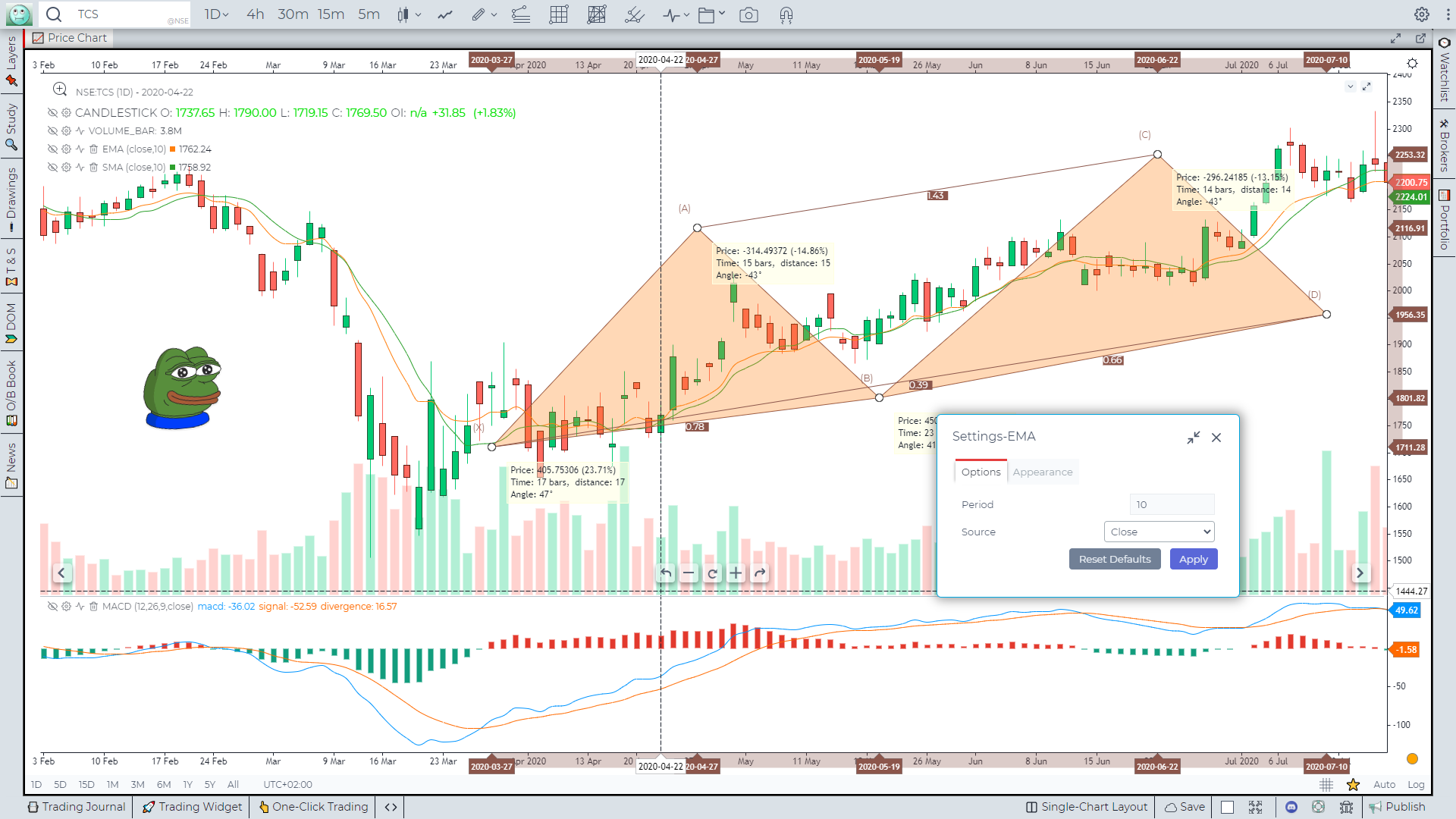Open the Source dropdown in EMA settings
Screen dimensions: 1456x819
pos(1158,531)
